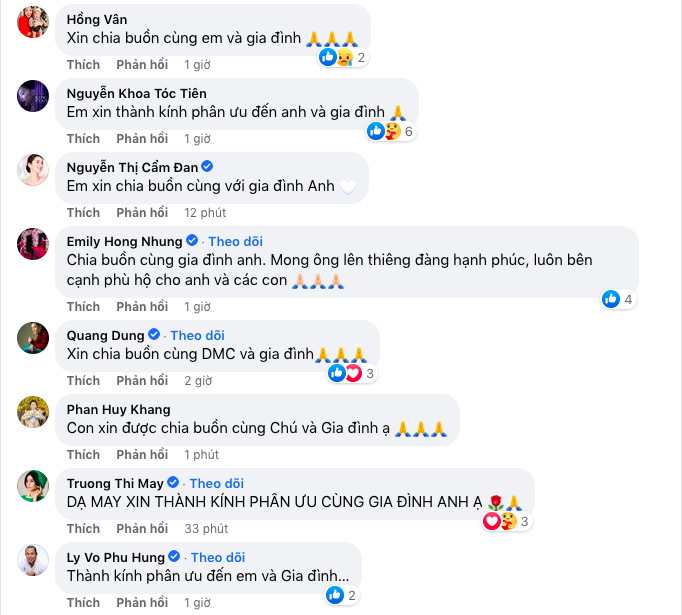Reply to Nguyễn Thị Cẩm Đan's comment
This screenshot has width=682, height=615.
click(142, 213)
